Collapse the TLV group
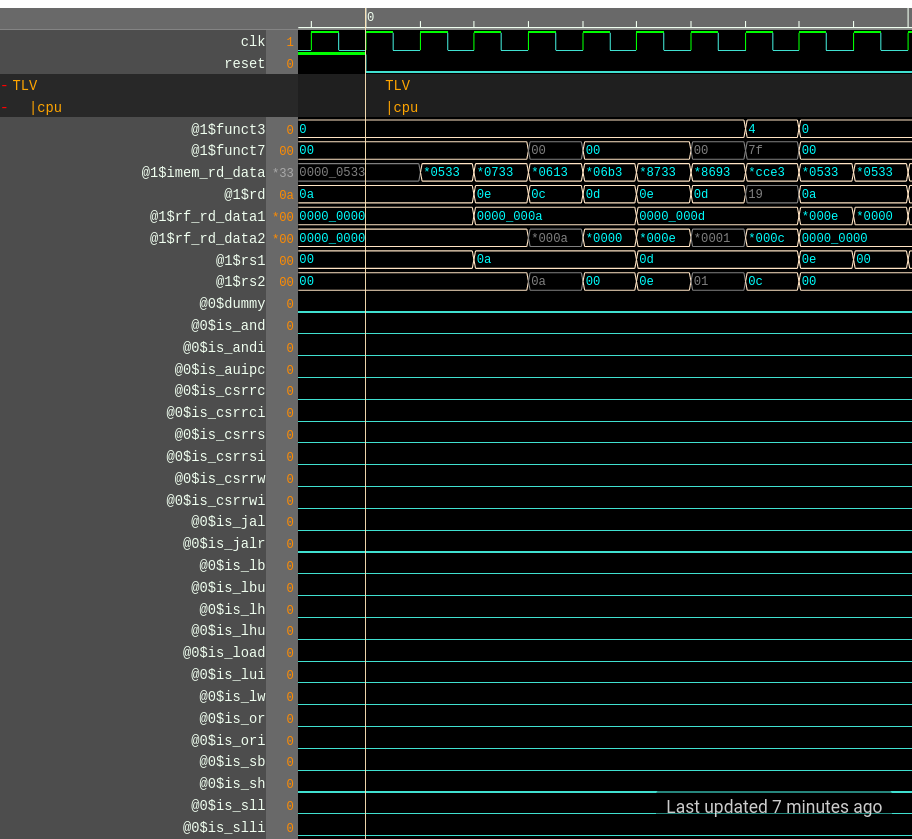 (5, 86)
